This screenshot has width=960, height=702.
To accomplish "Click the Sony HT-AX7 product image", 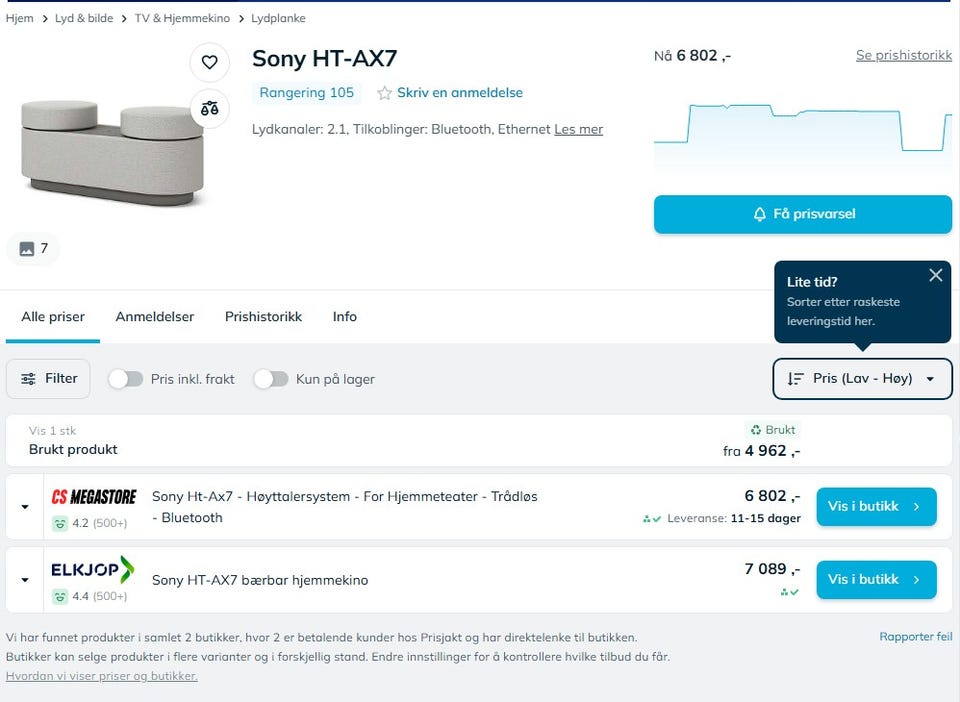I will [x=112, y=153].
